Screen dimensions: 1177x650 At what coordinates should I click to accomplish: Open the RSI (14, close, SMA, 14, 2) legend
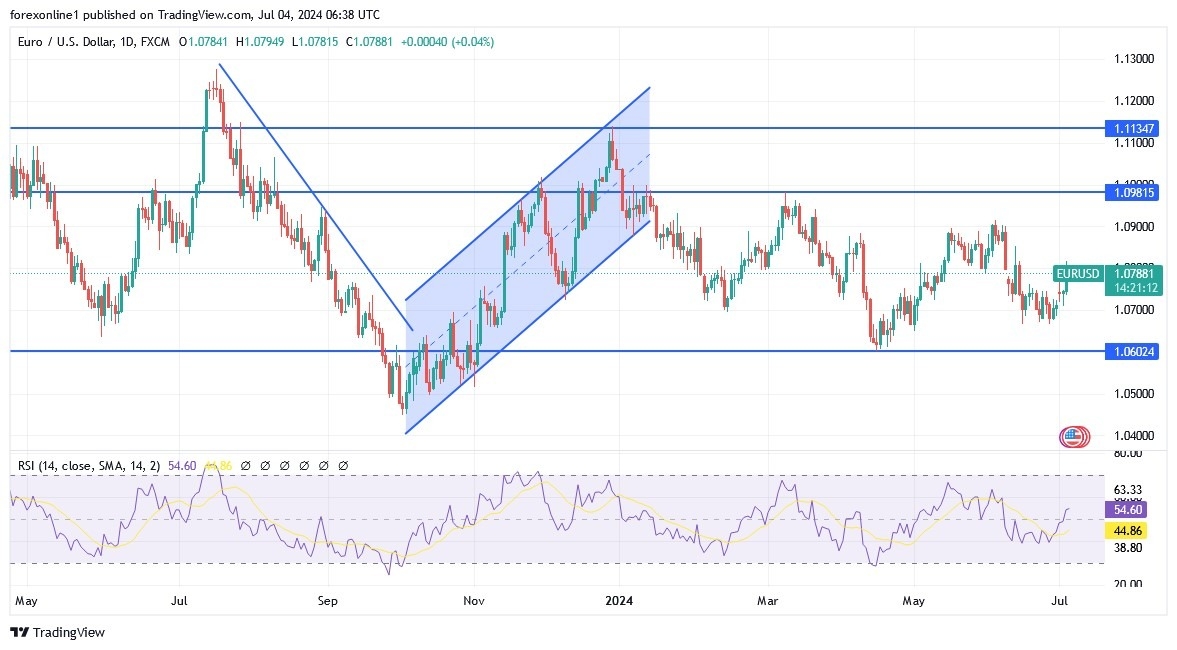(x=88, y=465)
